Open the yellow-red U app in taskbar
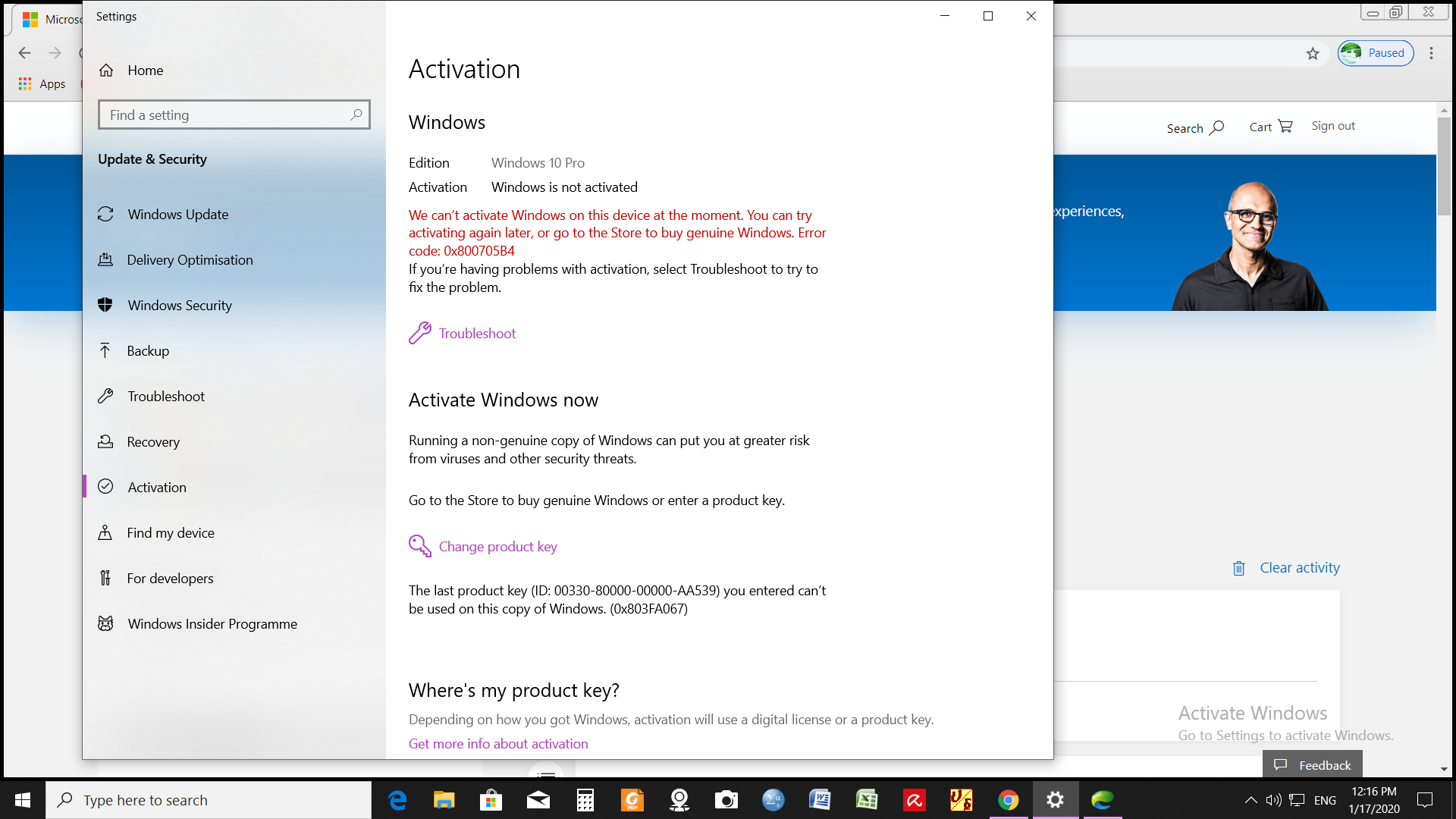Viewport: 1456px width, 819px height. [x=962, y=800]
